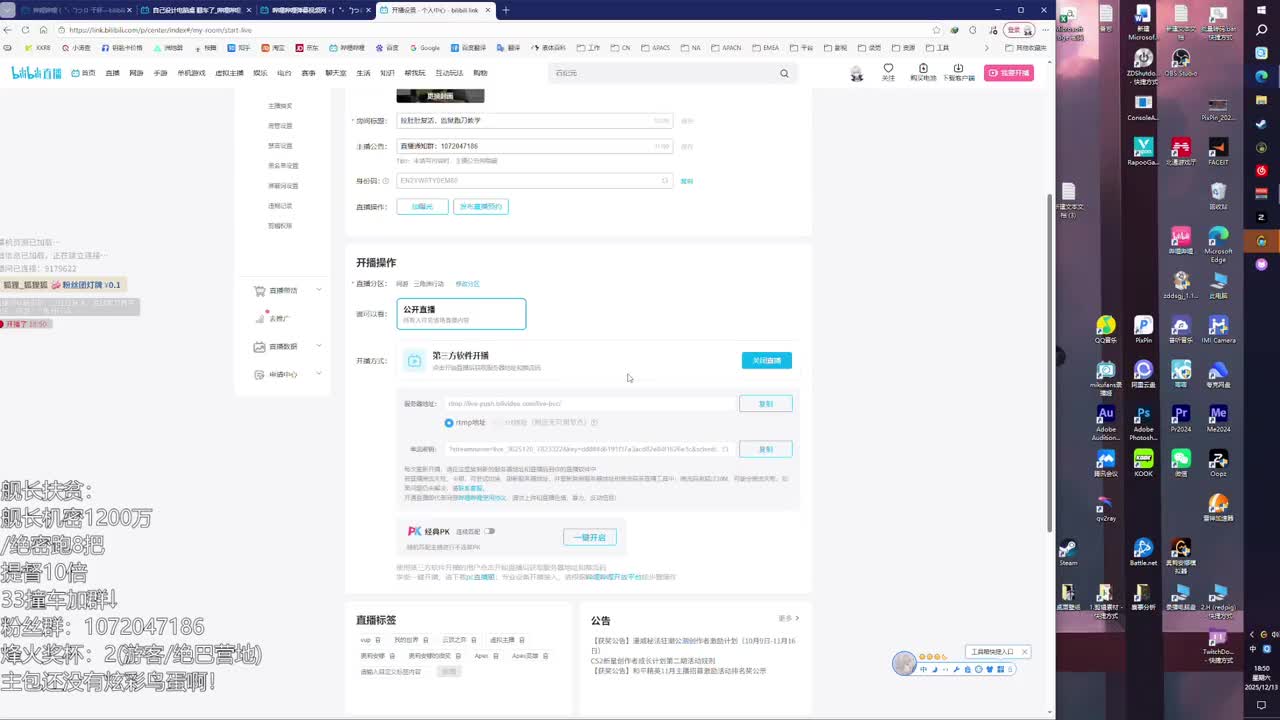Open Media Encoder Me2024 shortcut
The image size is (1280, 720).
(x=1218, y=418)
